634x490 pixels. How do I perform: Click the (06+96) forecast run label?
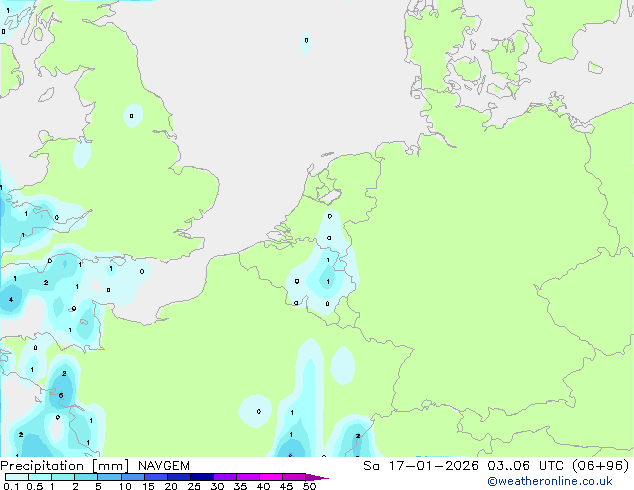point(601,466)
